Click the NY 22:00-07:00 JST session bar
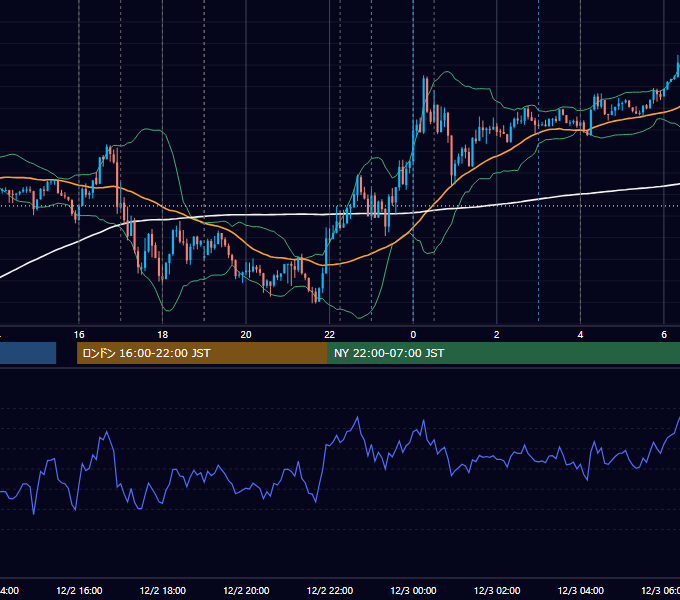The height and width of the screenshot is (600, 680). (x=503, y=353)
